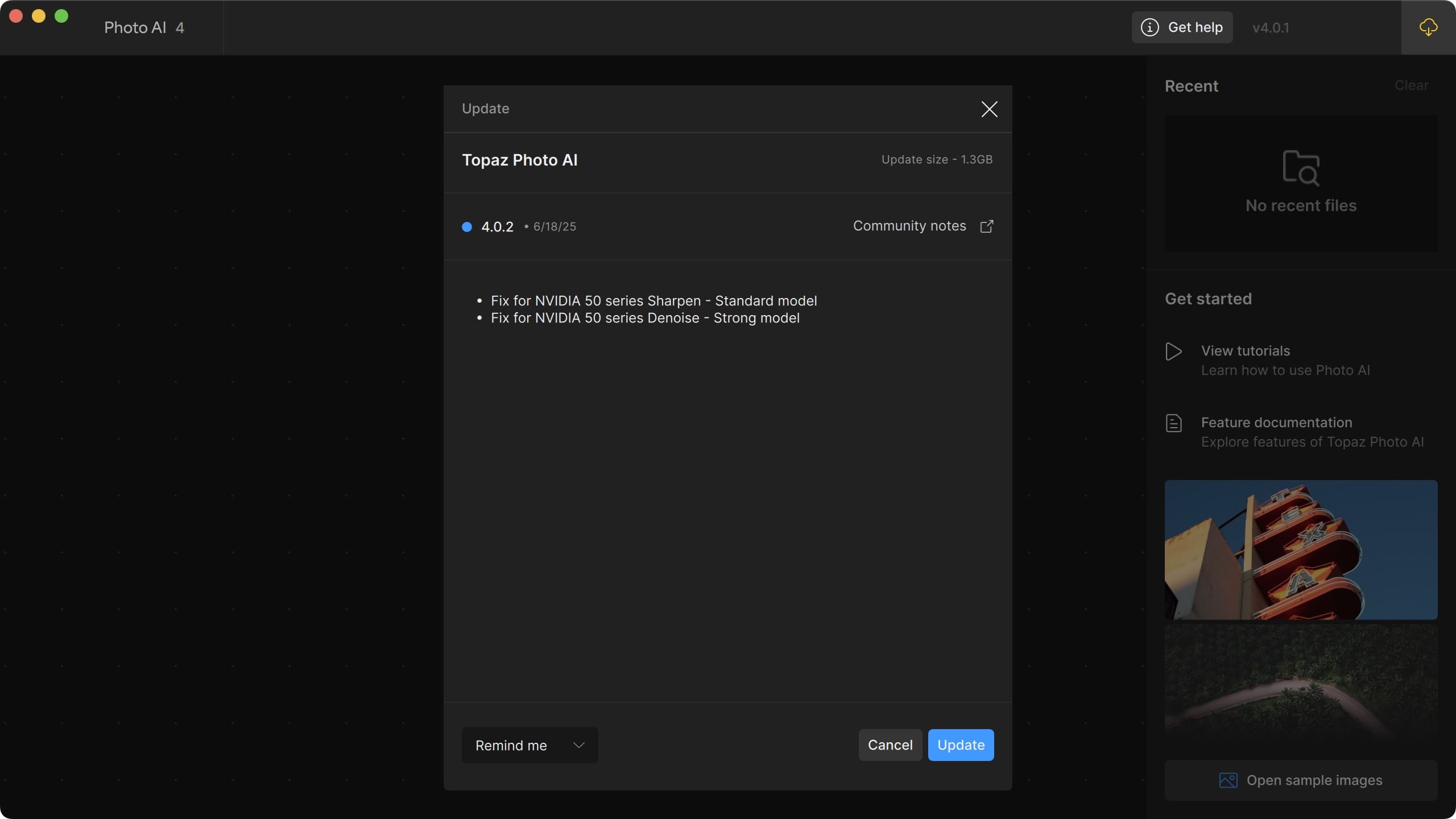Expand the Remind me dropdown
This screenshot has width=1456, height=819.
point(530,745)
